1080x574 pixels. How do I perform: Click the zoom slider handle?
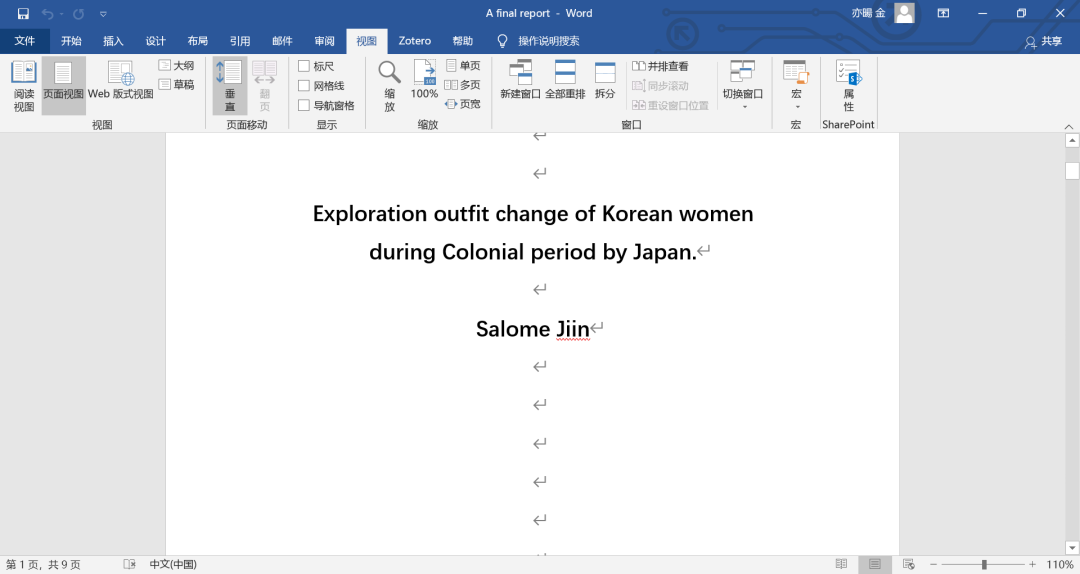pos(984,564)
